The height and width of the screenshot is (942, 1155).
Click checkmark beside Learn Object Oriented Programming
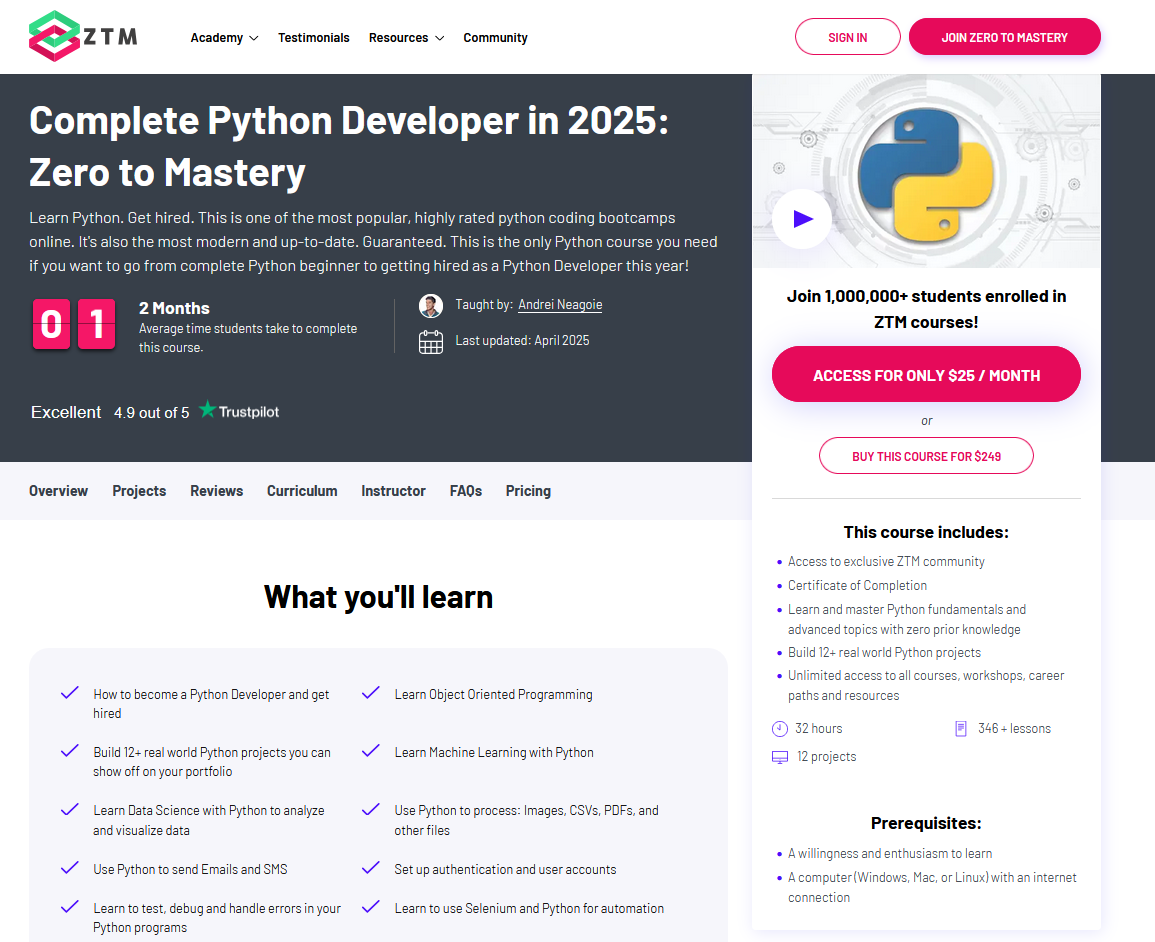coord(371,693)
